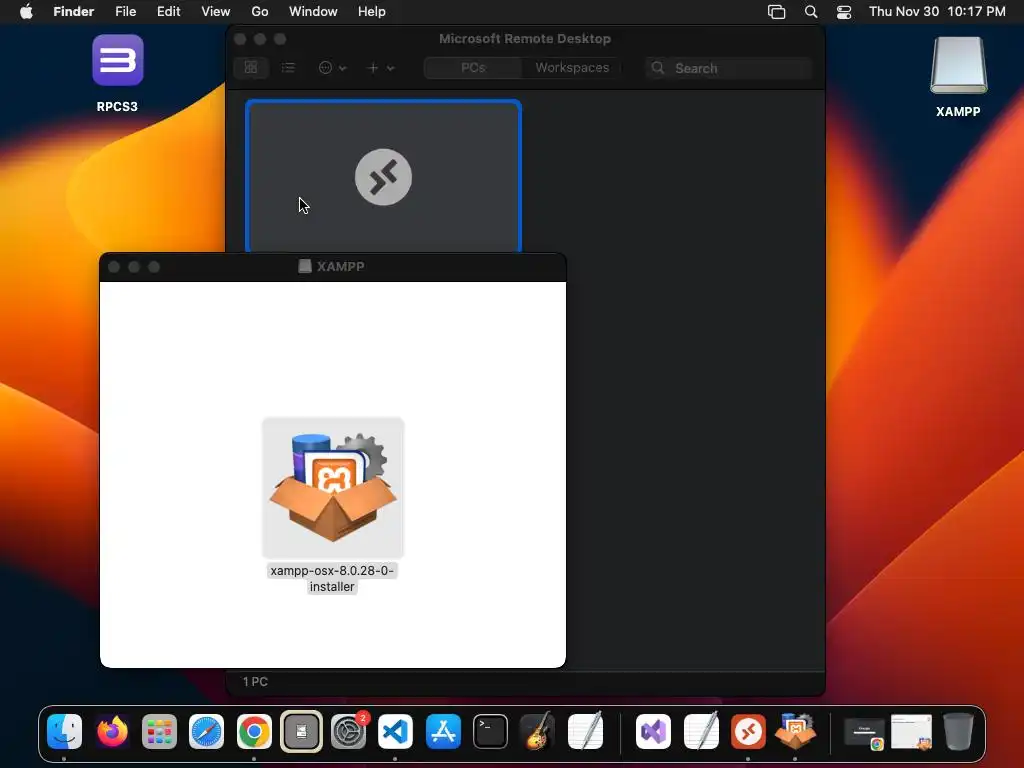Open the ellipsis actions dropdown in Remote Desktop
The image size is (1024, 768).
[x=332, y=68]
